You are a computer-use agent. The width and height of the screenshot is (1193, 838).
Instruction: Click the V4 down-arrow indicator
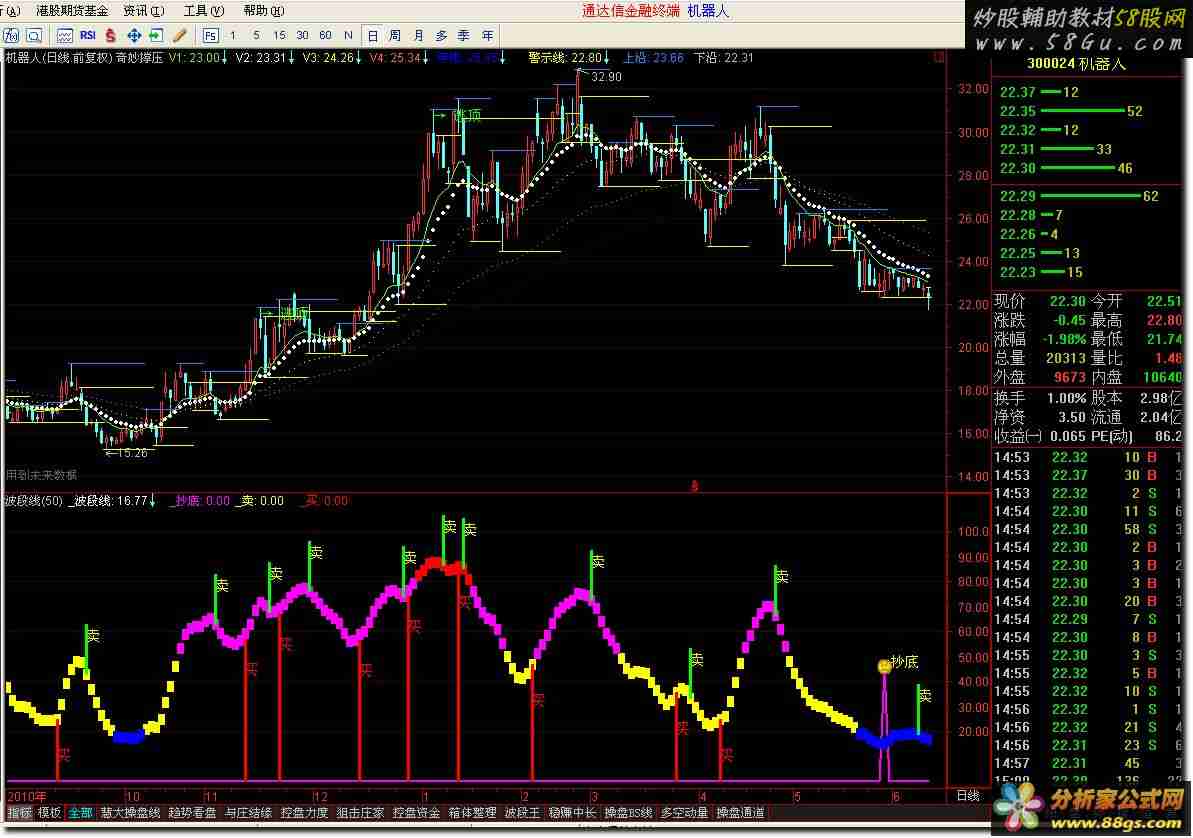click(x=425, y=58)
